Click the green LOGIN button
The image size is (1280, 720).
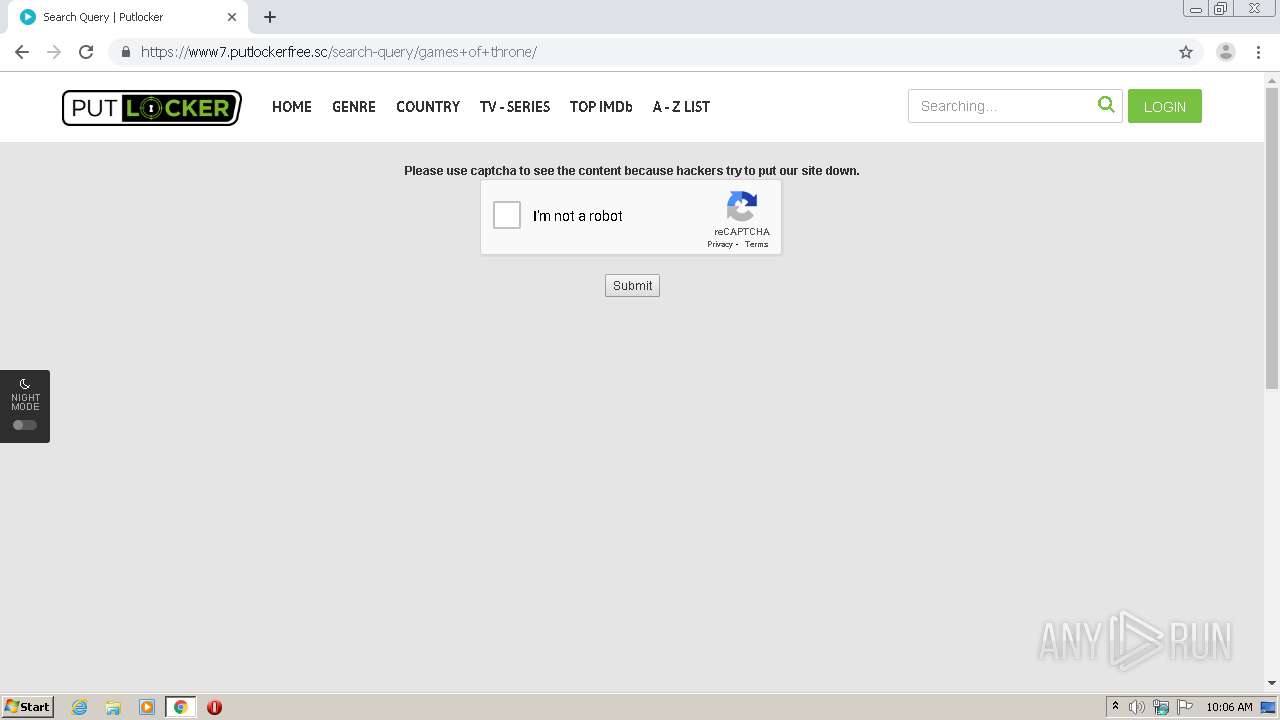coord(1165,106)
